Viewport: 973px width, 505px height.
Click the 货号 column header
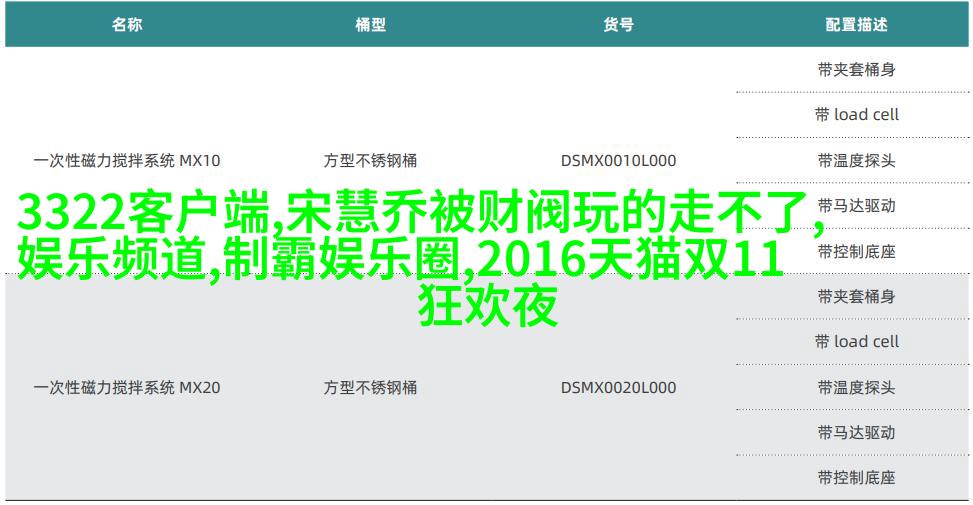pyautogui.click(x=618, y=25)
